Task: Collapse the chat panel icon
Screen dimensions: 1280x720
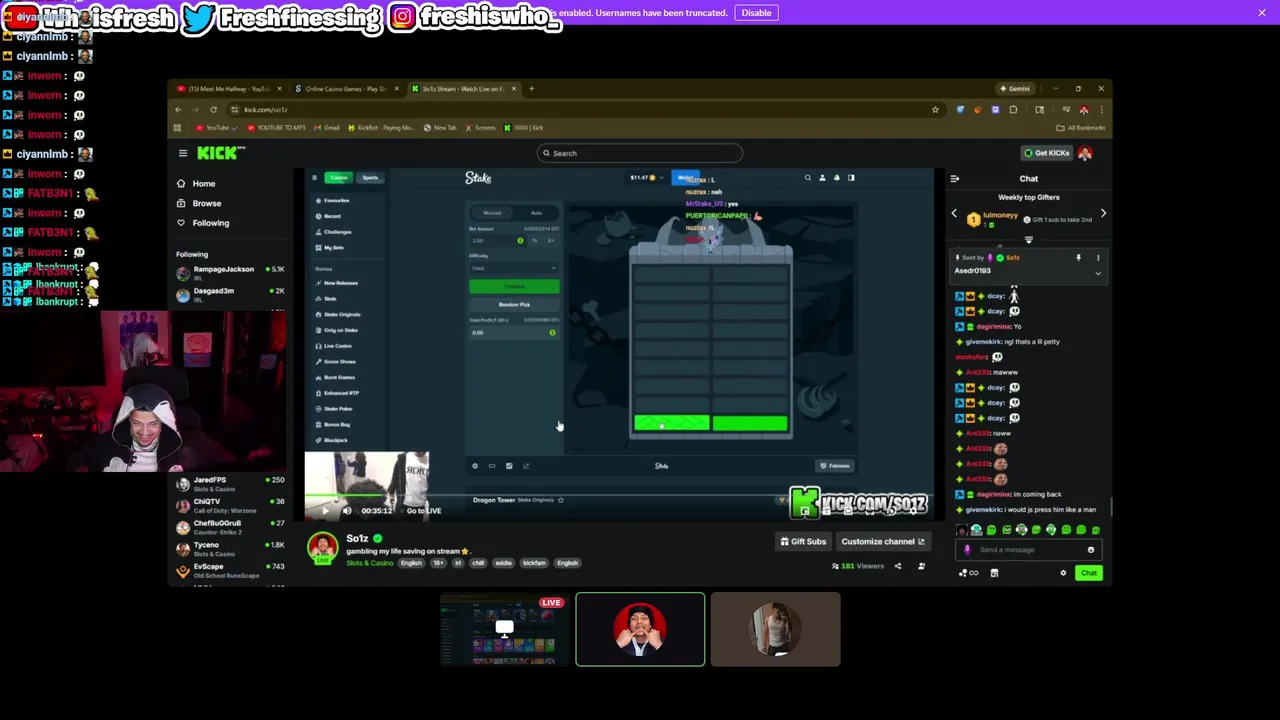Action: (x=955, y=179)
